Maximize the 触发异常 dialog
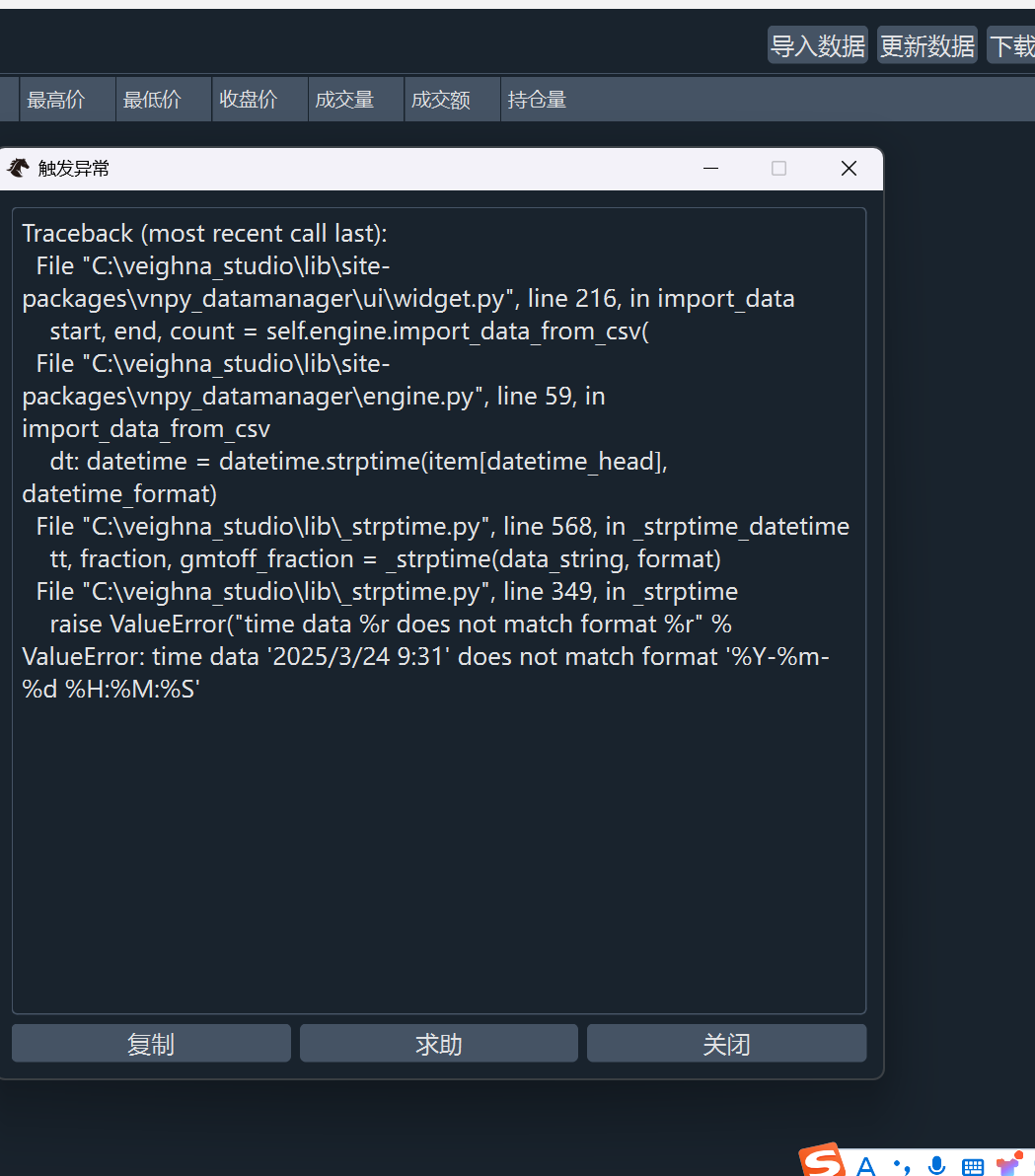Image resolution: width=1035 pixels, height=1176 pixels. 779,168
